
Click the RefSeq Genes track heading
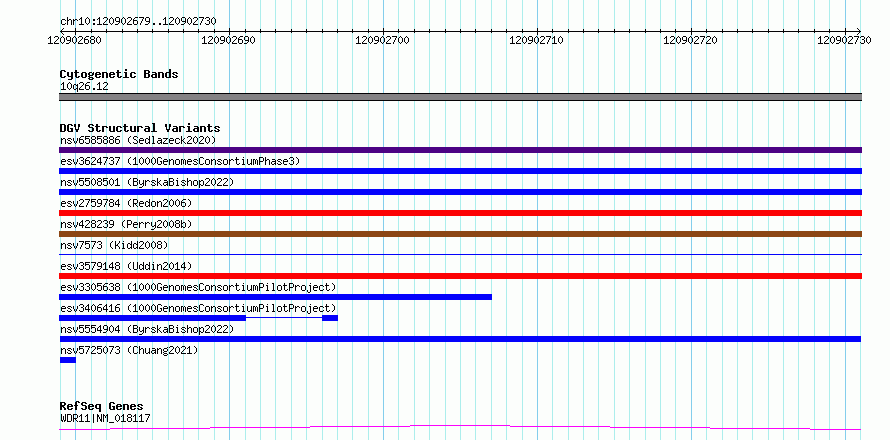[101, 407]
